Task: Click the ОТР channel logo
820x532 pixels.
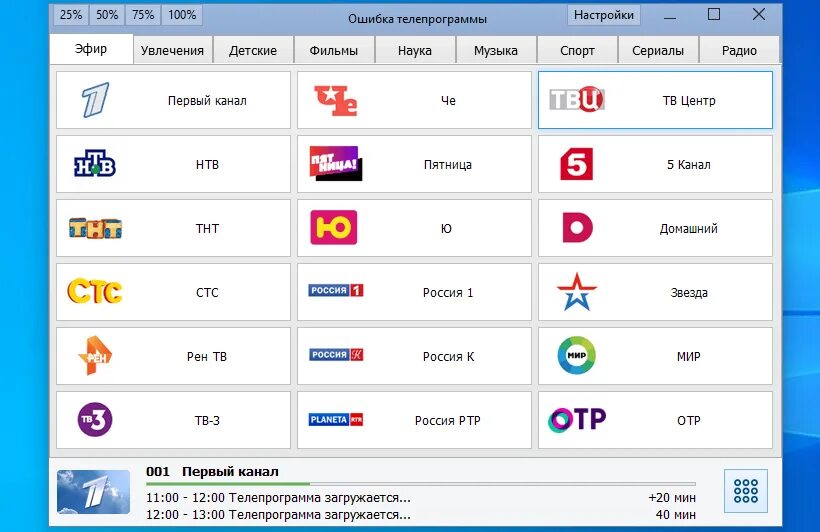Action: click(x=577, y=420)
